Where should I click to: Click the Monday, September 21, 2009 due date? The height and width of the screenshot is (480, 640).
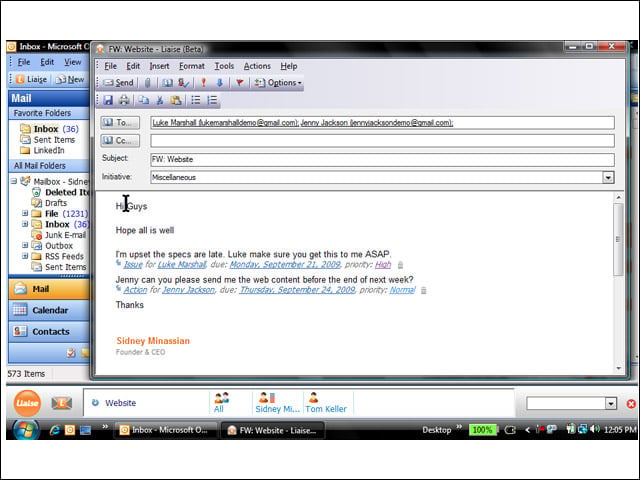coord(285,265)
